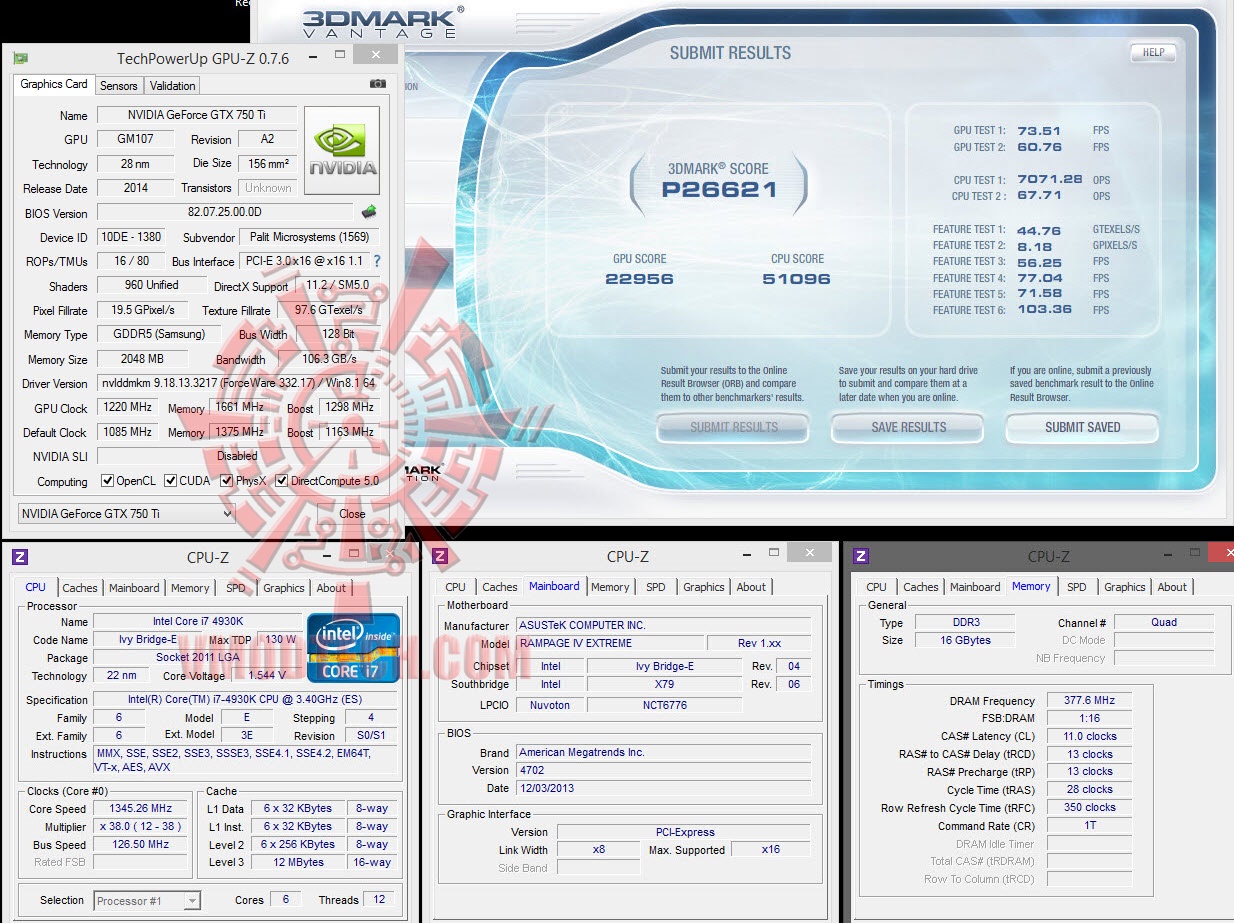This screenshot has height=923, width=1234.
Task: Click the 3DMark score P26621
Action: point(719,190)
